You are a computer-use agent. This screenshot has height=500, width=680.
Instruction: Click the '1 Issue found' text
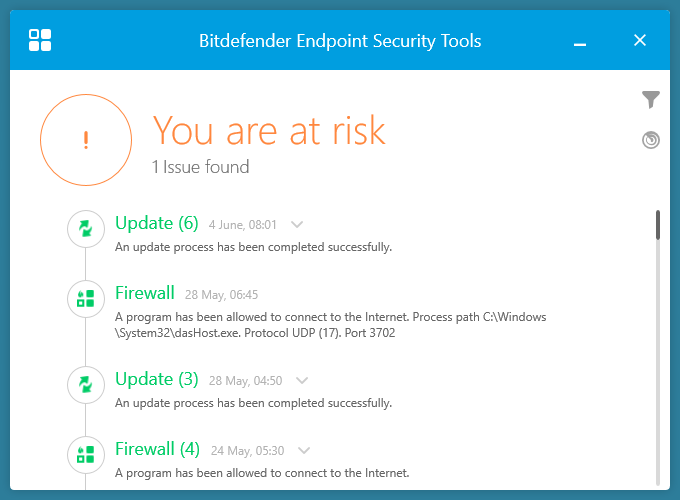click(x=200, y=167)
